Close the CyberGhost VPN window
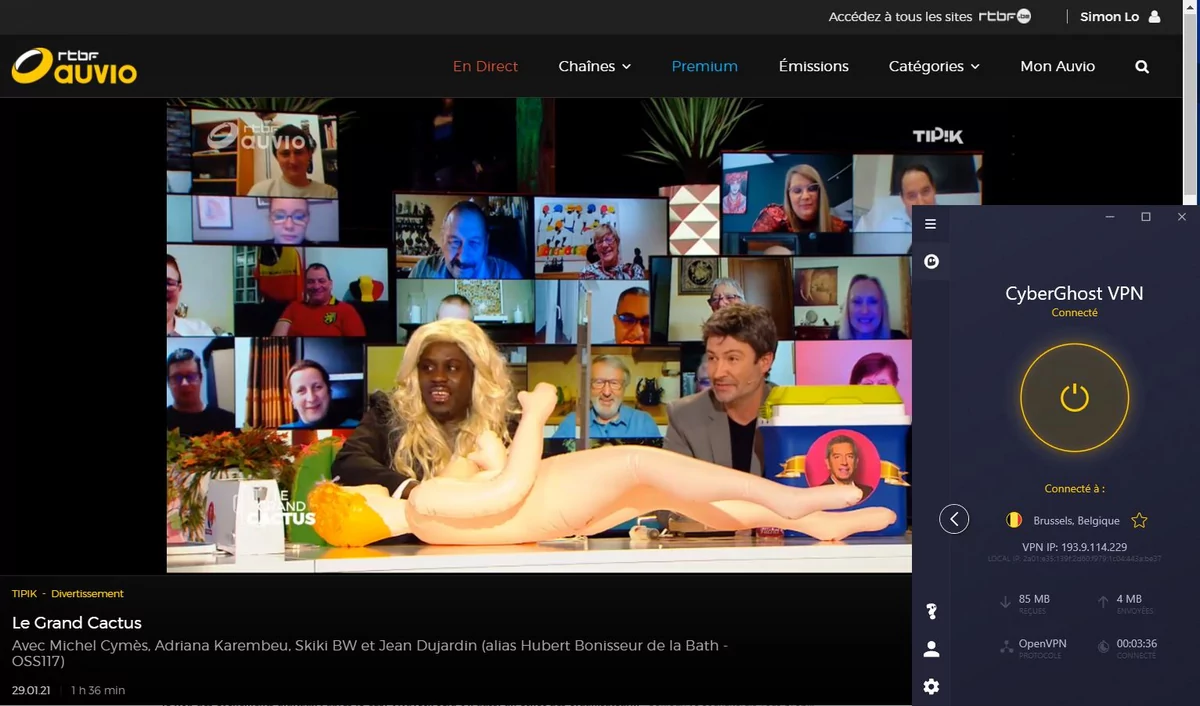 [x=1181, y=217]
